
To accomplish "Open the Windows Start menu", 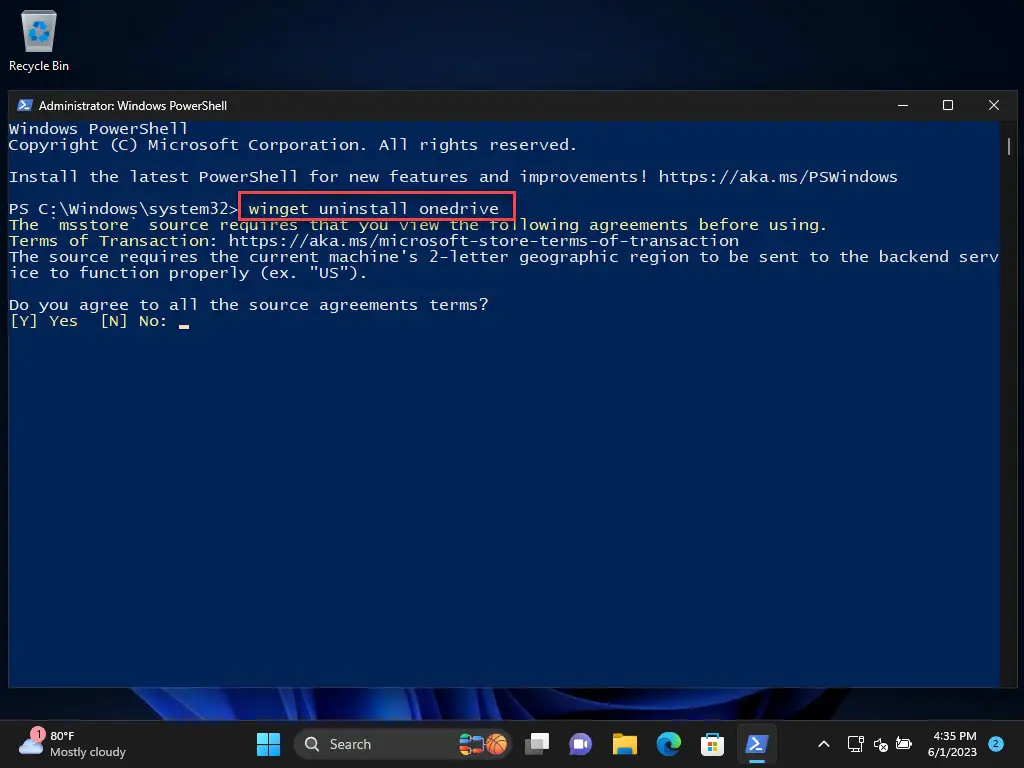I will pos(268,744).
